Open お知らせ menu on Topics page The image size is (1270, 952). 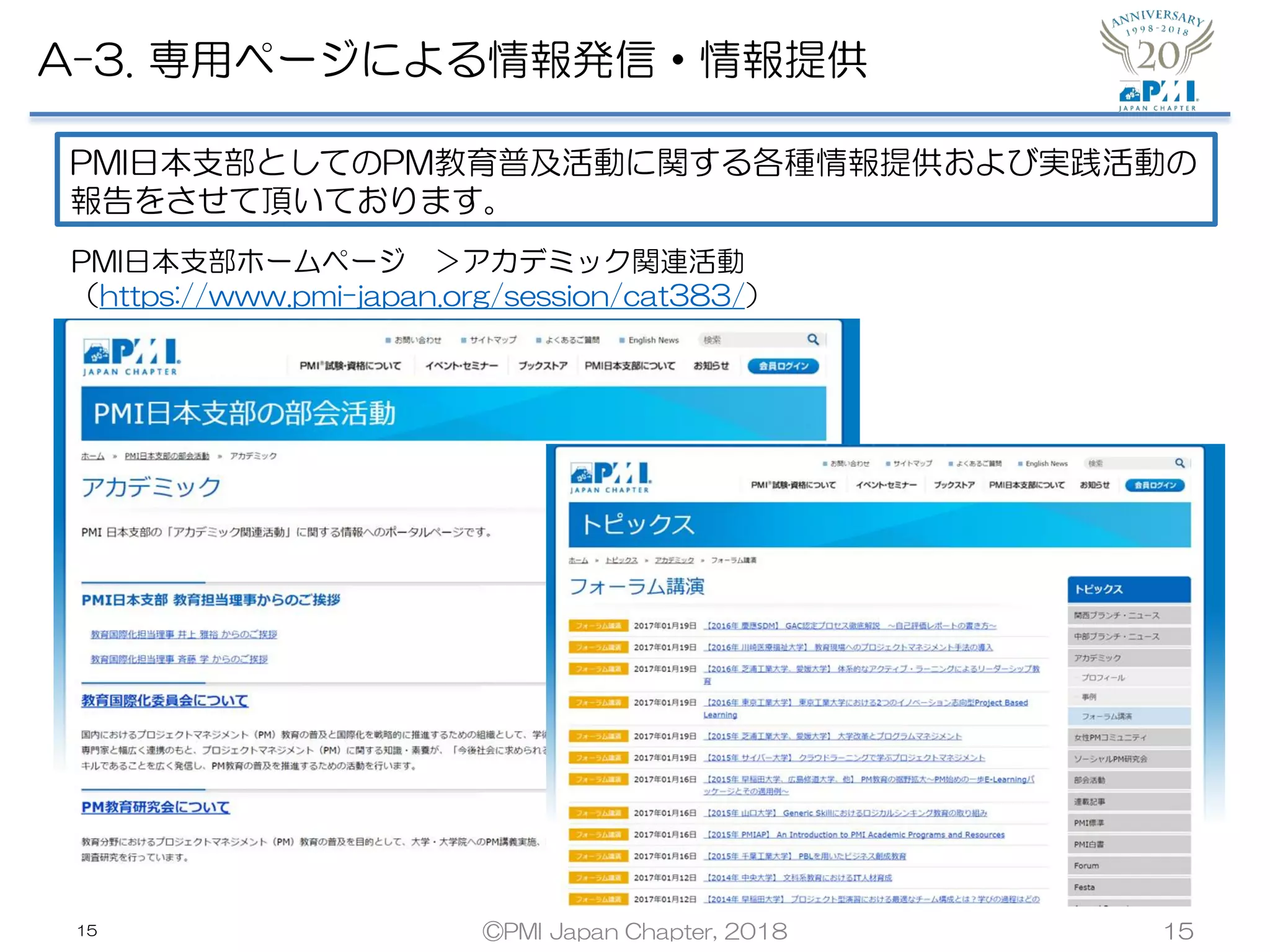coord(1095,485)
